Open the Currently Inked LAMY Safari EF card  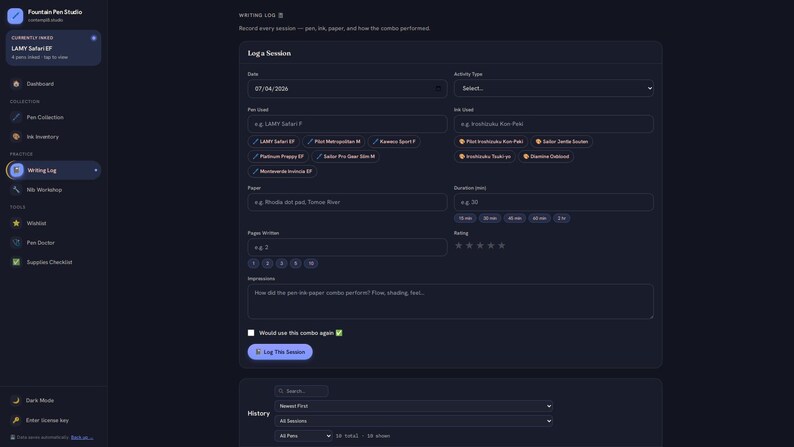(x=53, y=48)
